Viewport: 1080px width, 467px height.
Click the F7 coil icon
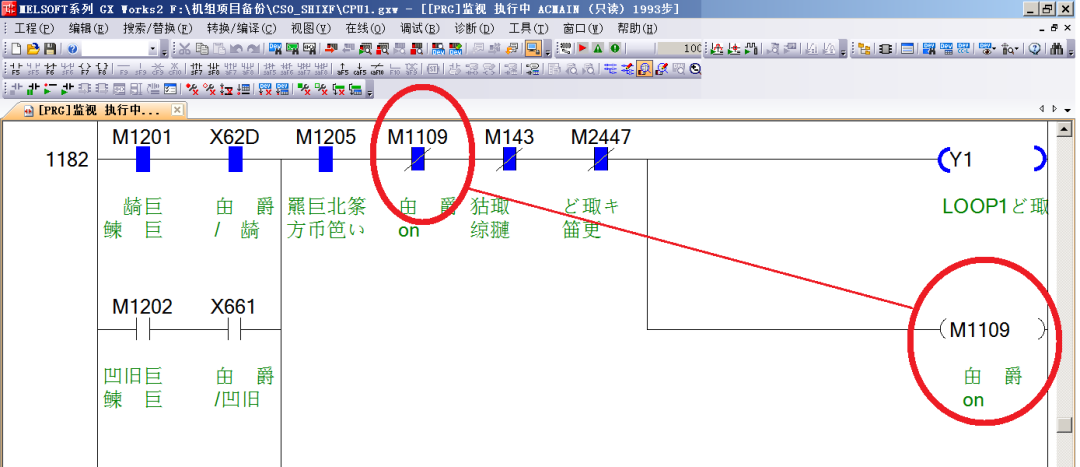[85, 69]
